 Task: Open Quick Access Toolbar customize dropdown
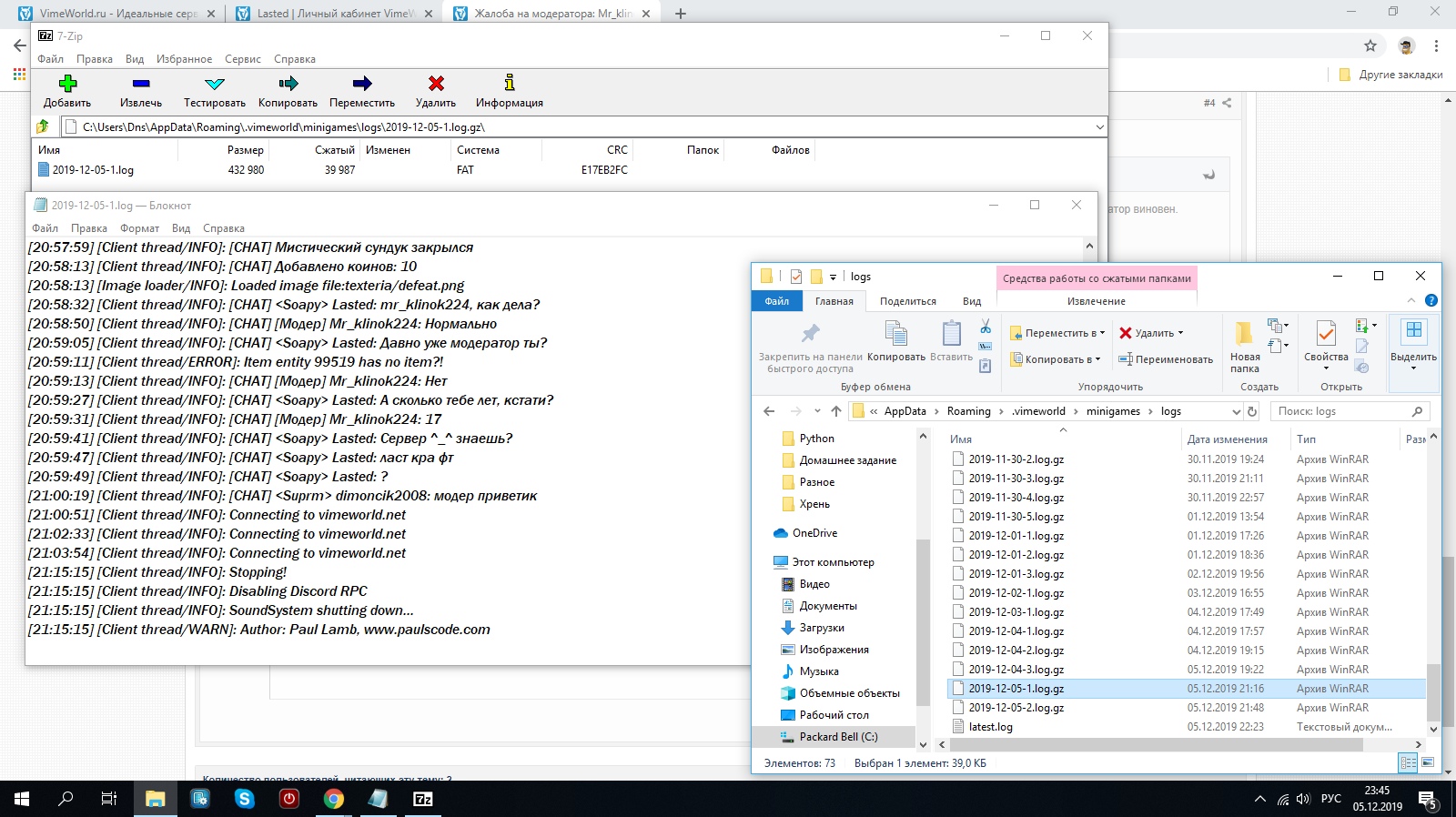pyautogui.click(x=833, y=277)
